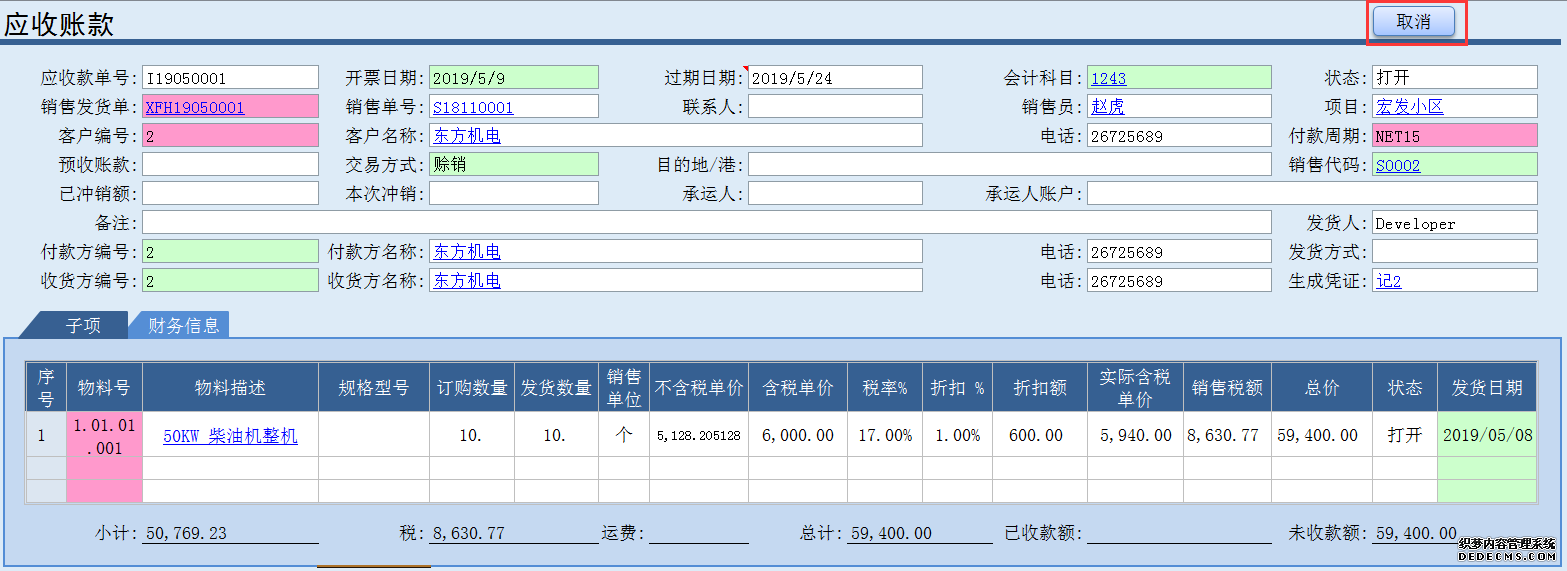Click the 50KW 柴油机整机 material link
The width and height of the screenshot is (1567, 571).
point(230,436)
